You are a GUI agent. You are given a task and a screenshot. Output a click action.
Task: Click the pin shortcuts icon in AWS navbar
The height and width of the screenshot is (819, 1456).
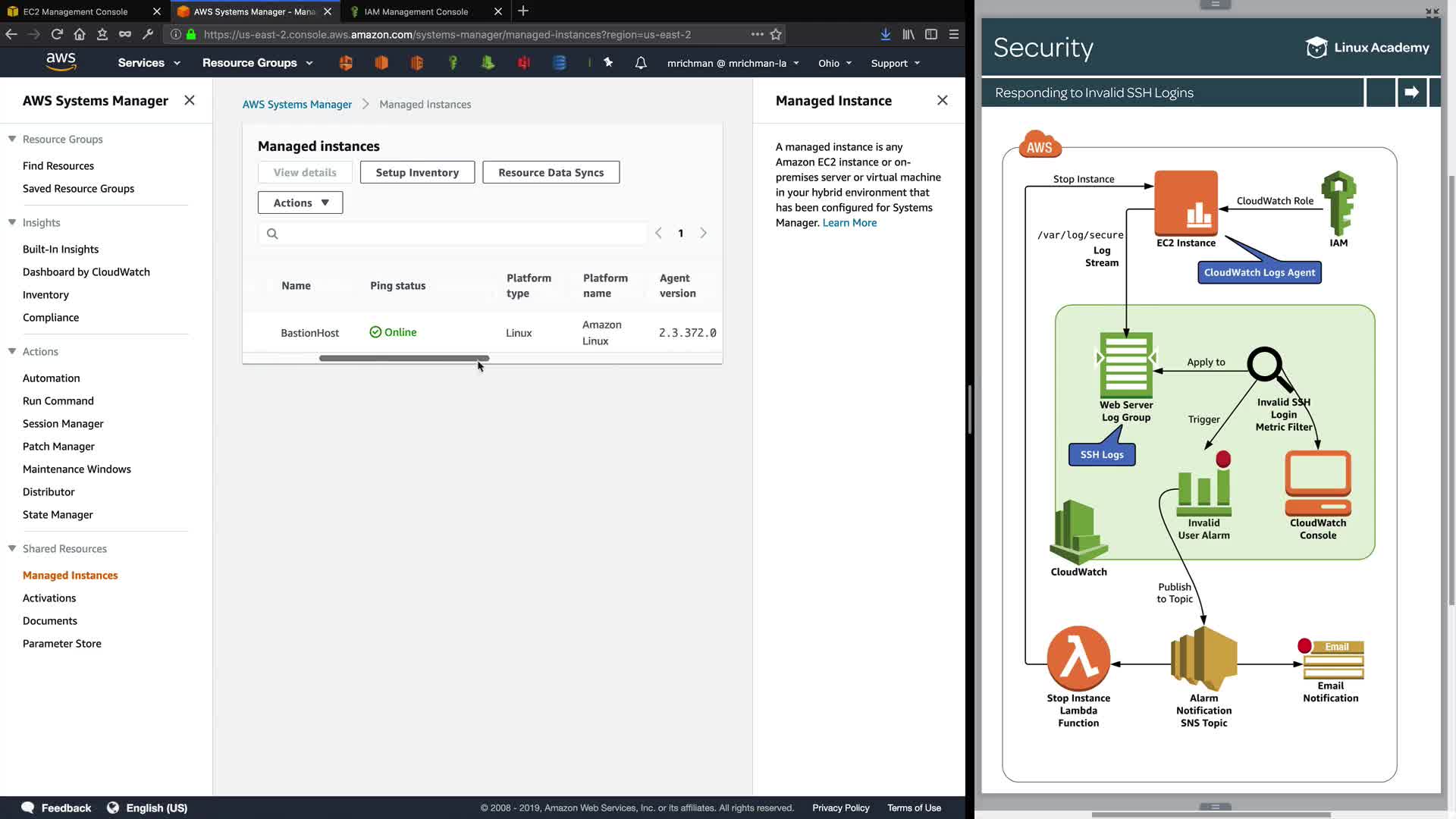coord(608,63)
